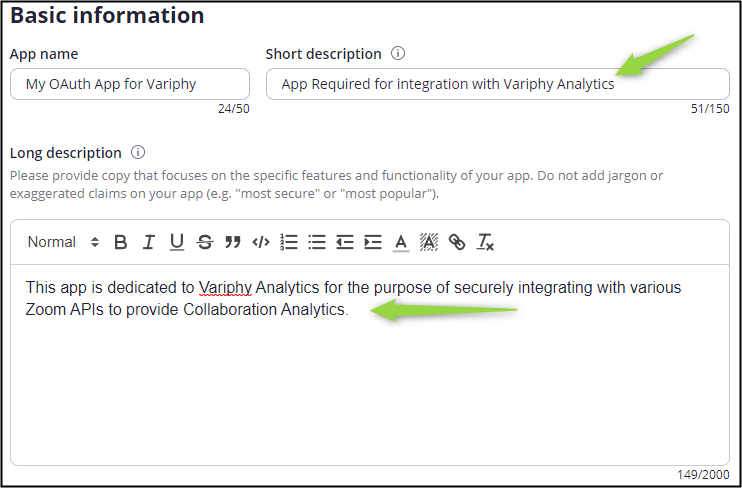Click the App name input field
742x488 pixels.
130,84
